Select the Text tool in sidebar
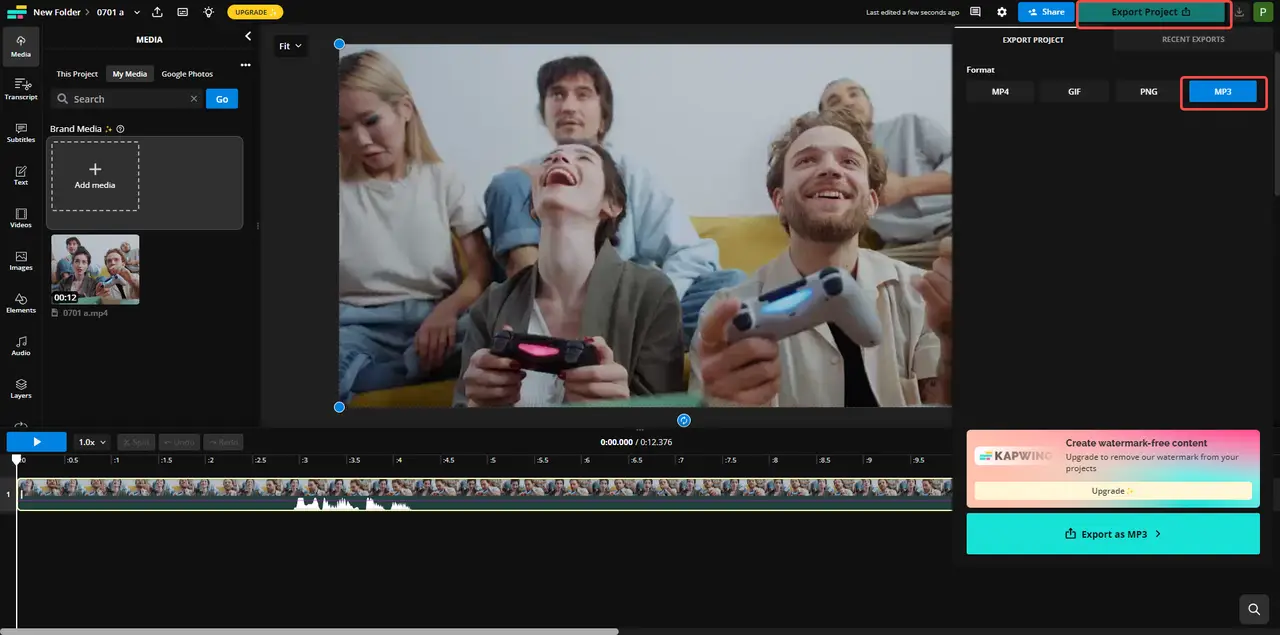The image size is (1280, 635). point(21,175)
